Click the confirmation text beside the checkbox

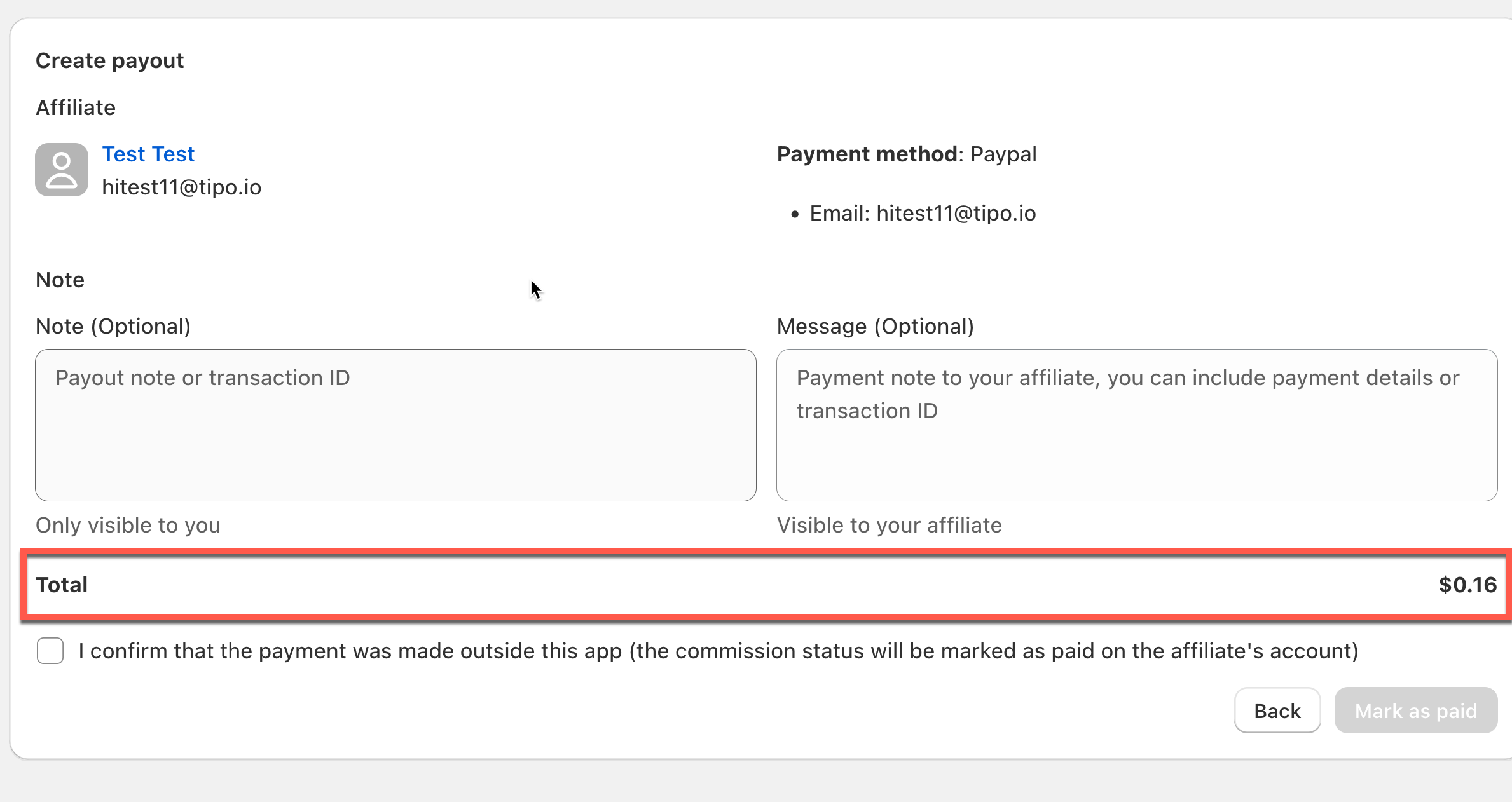(718, 651)
